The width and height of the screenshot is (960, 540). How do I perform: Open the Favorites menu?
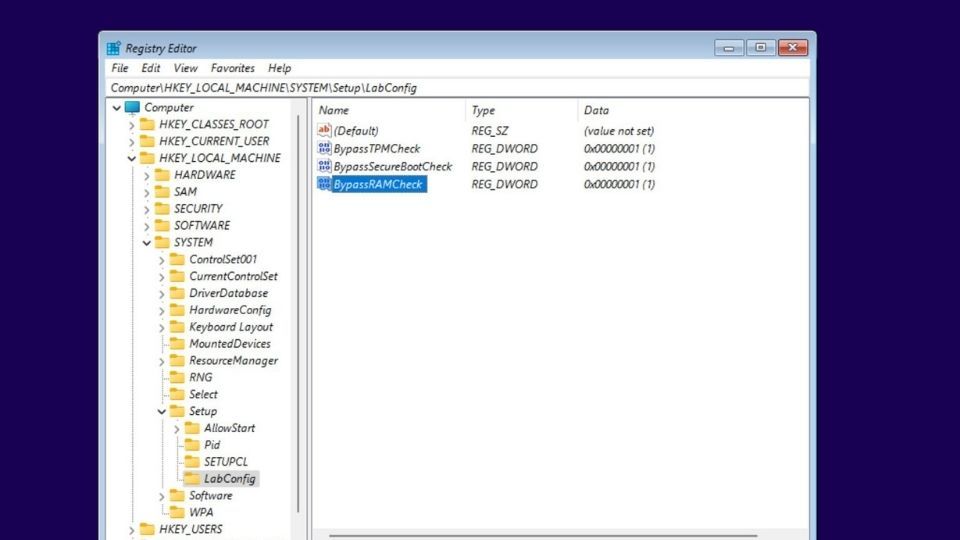click(233, 68)
